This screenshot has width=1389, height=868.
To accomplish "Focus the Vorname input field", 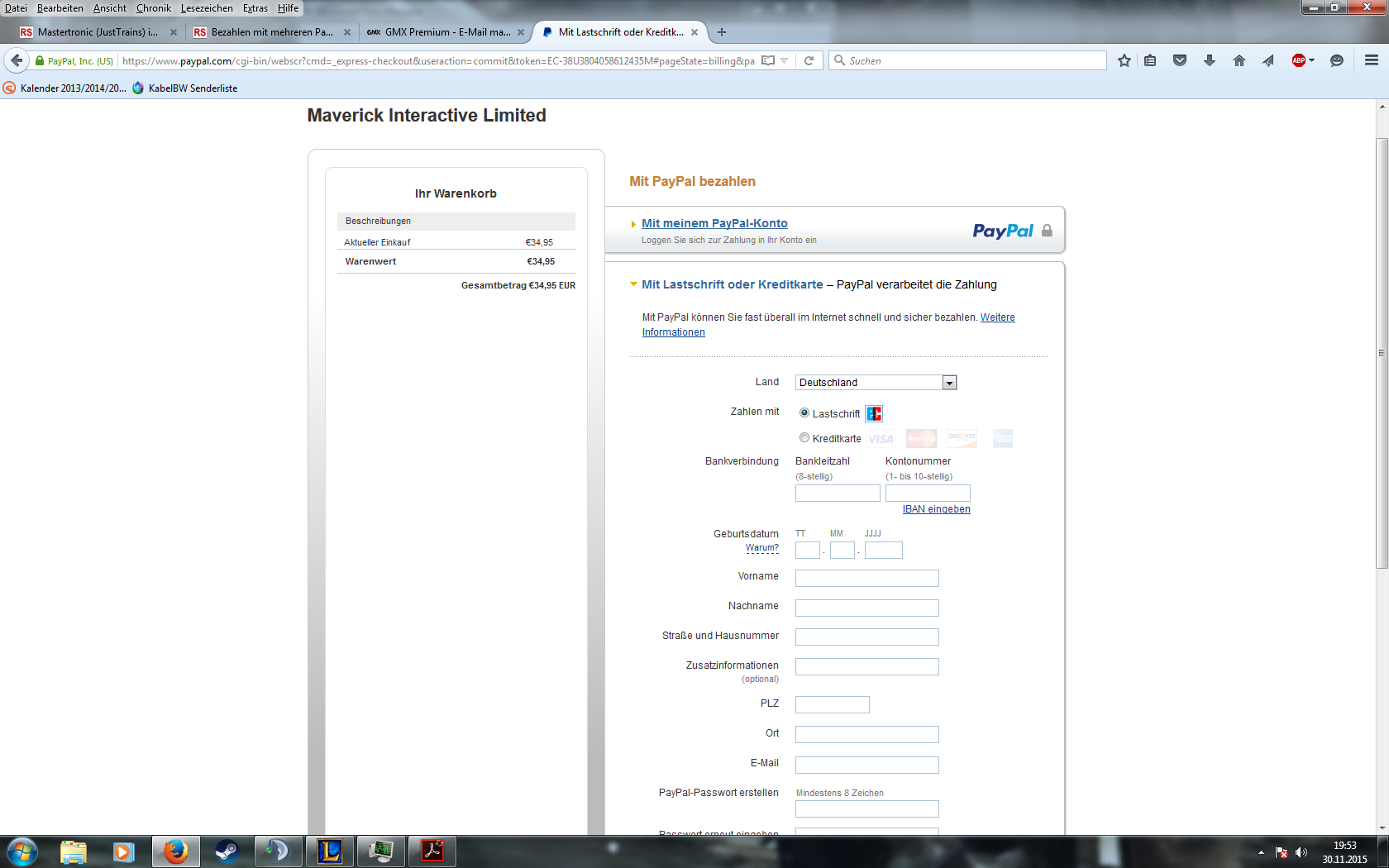I will point(867,578).
